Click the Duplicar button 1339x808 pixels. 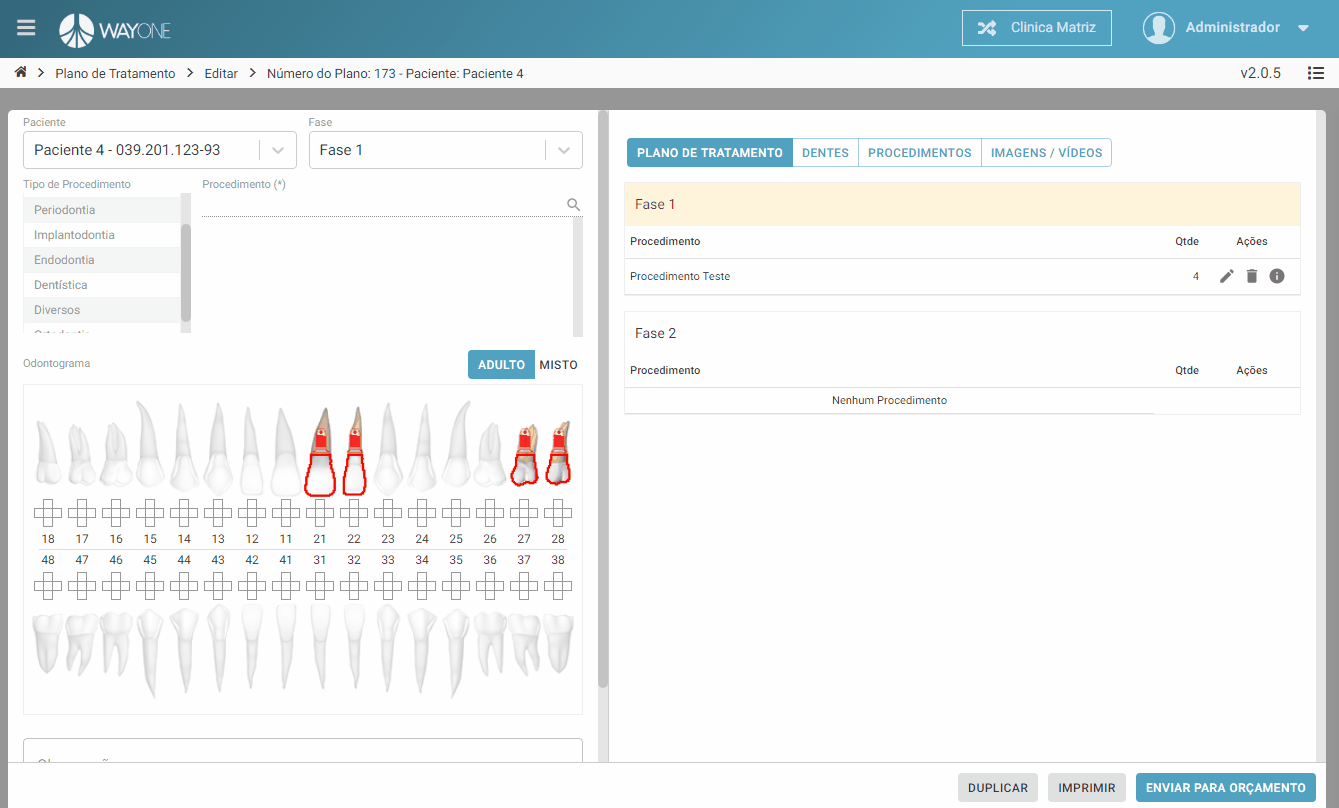coord(998,788)
